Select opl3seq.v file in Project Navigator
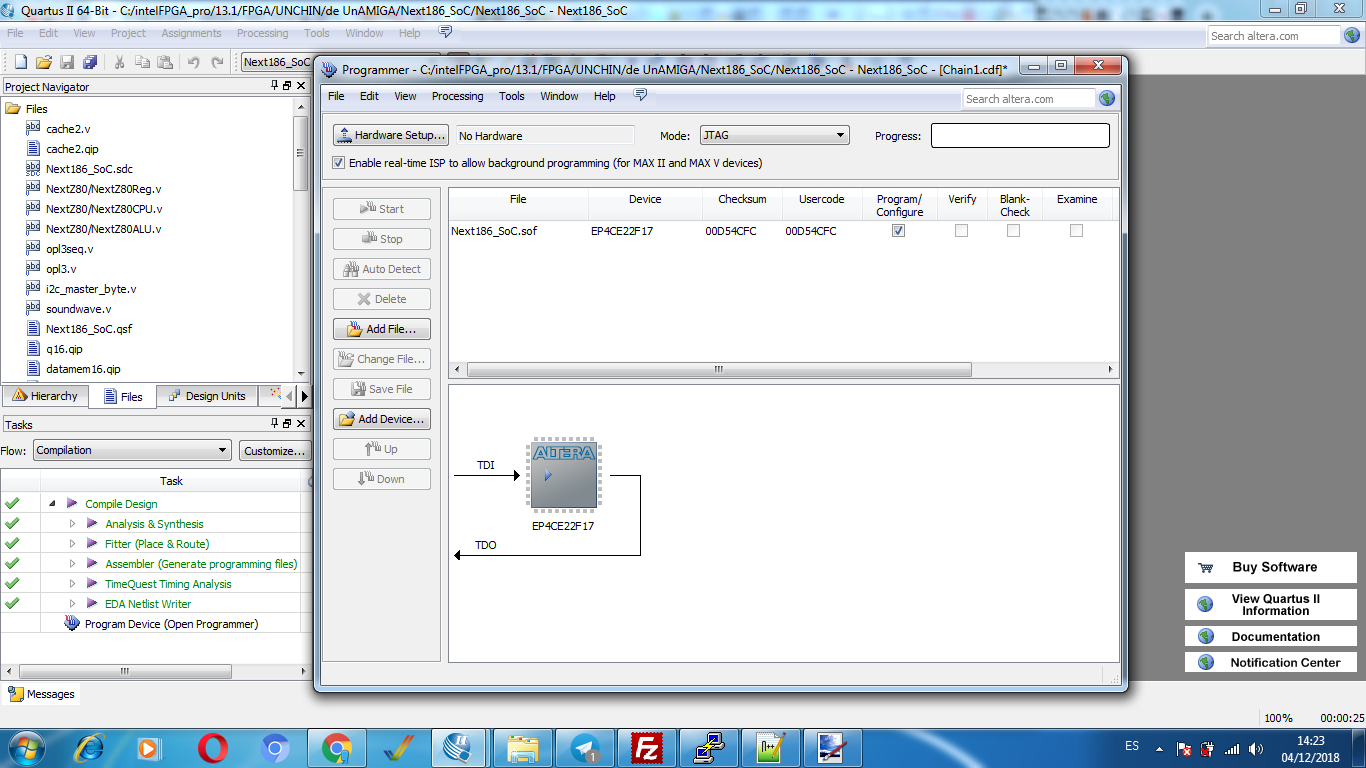 coord(69,249)
